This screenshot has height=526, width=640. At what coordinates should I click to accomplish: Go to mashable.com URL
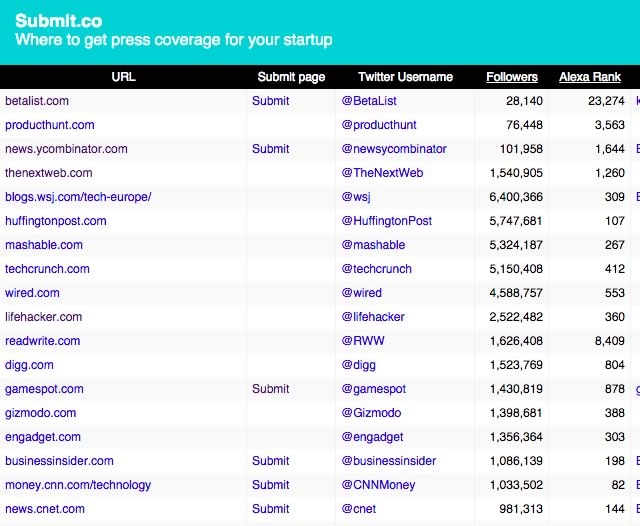(44, 245)
